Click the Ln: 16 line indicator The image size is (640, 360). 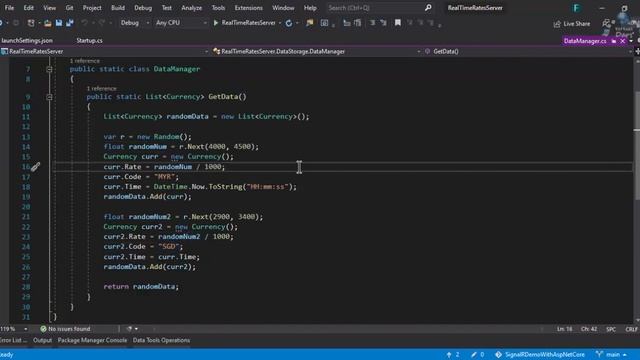(564, 329)
